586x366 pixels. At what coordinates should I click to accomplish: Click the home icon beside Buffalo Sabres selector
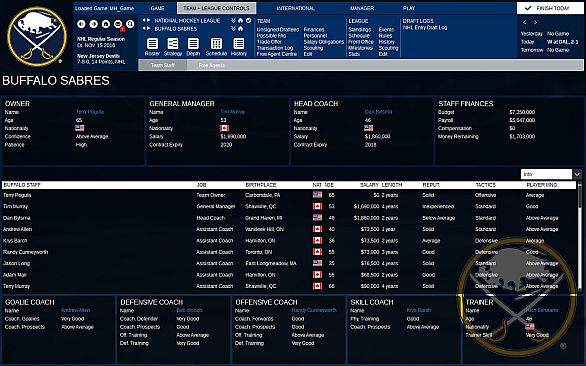[240, 29]
